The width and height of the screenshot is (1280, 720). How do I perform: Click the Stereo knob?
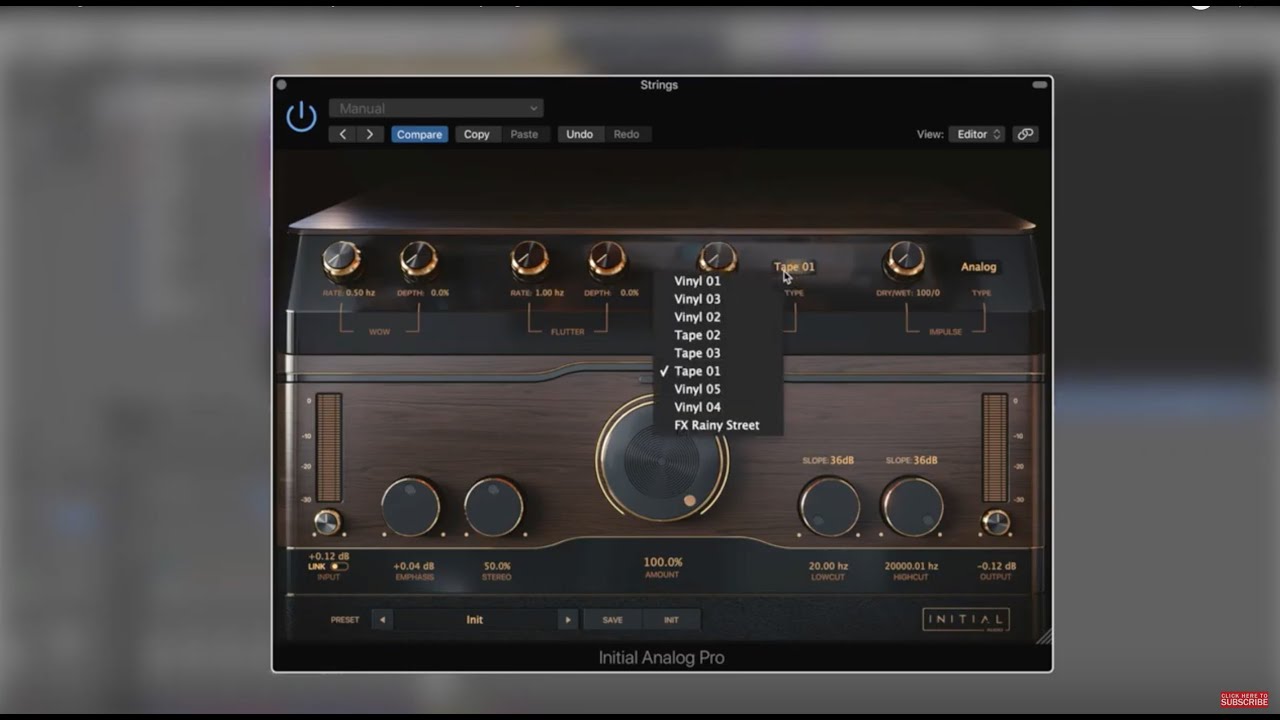pos(494,507)
